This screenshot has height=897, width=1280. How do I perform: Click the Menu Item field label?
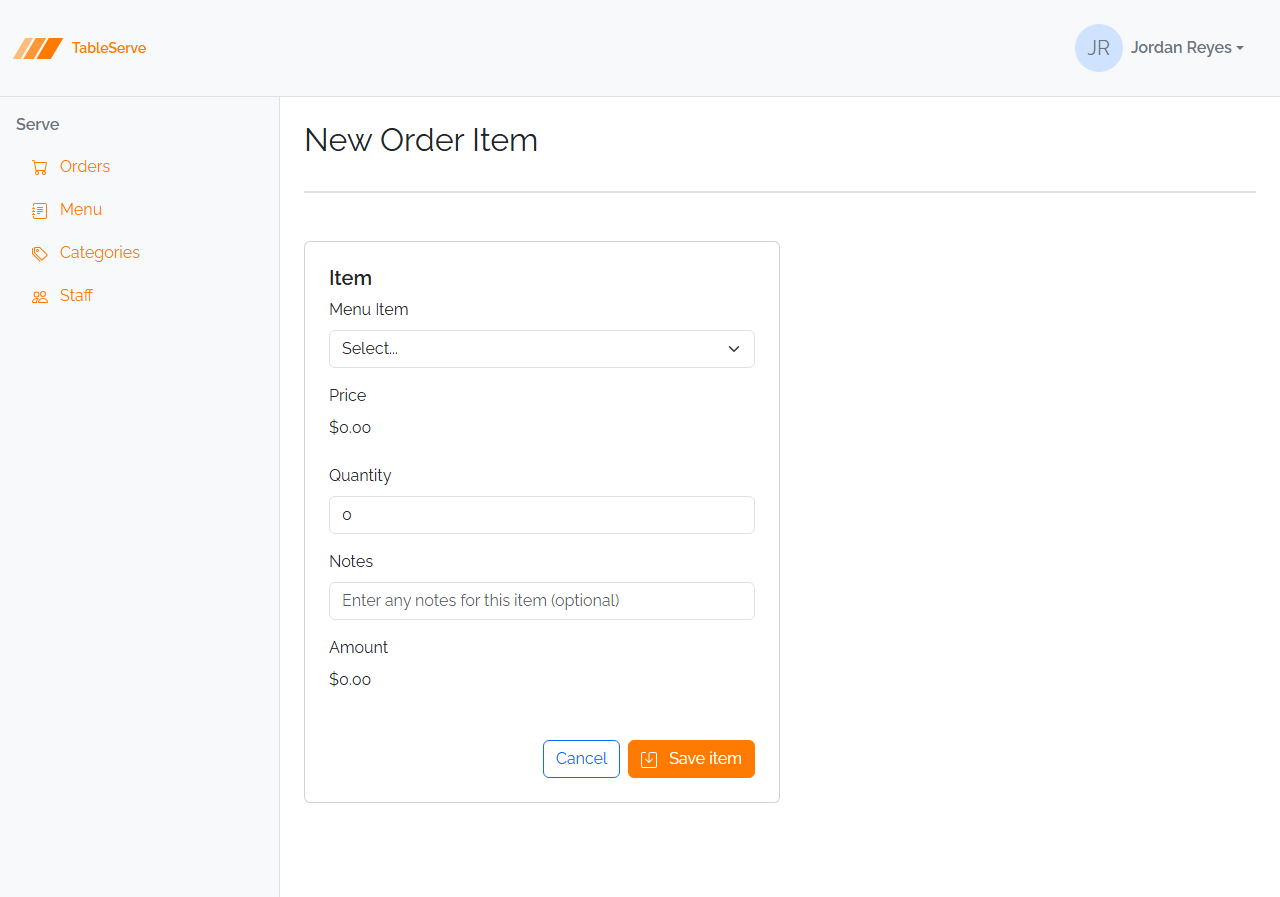[x=369, y=310]
